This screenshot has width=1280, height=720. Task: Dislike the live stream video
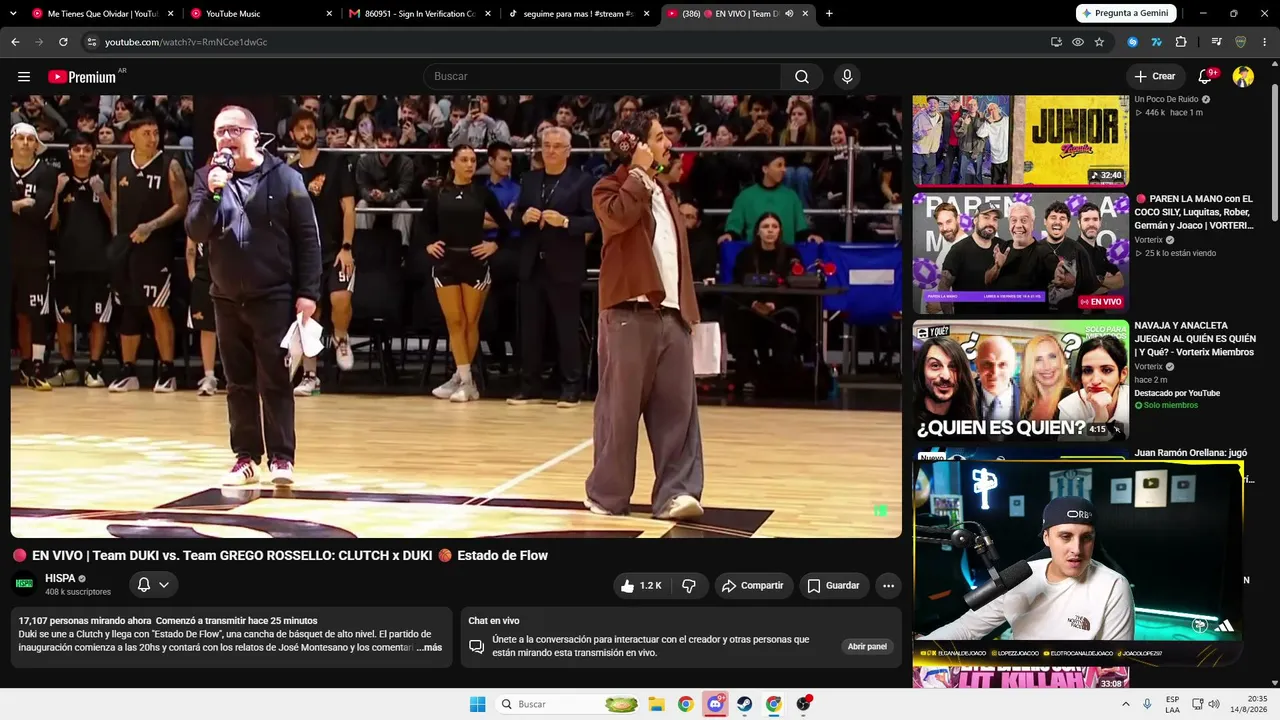point(689,586)
